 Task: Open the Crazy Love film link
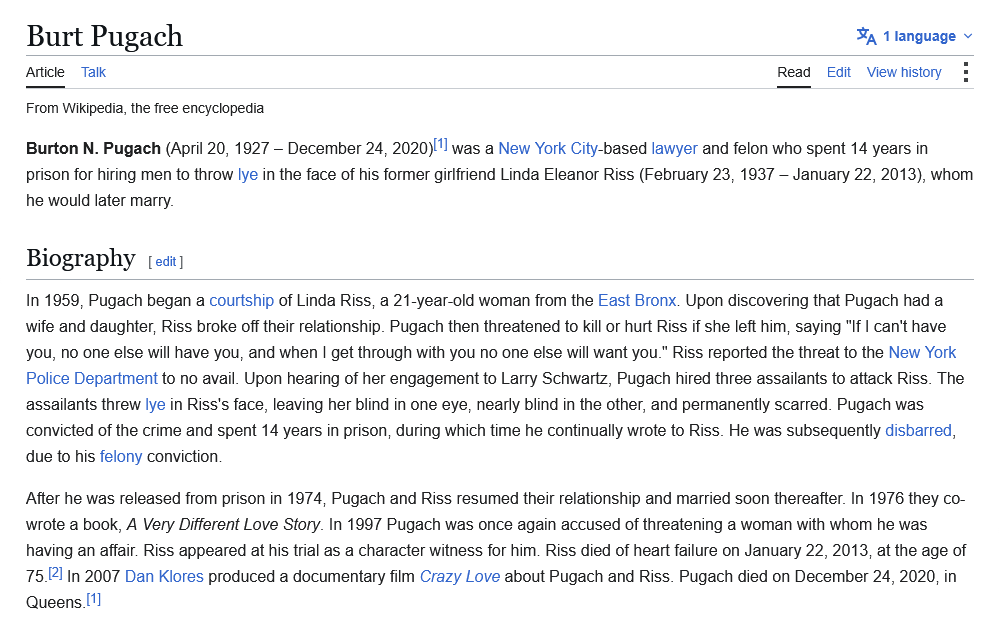(x=460, y=577)
